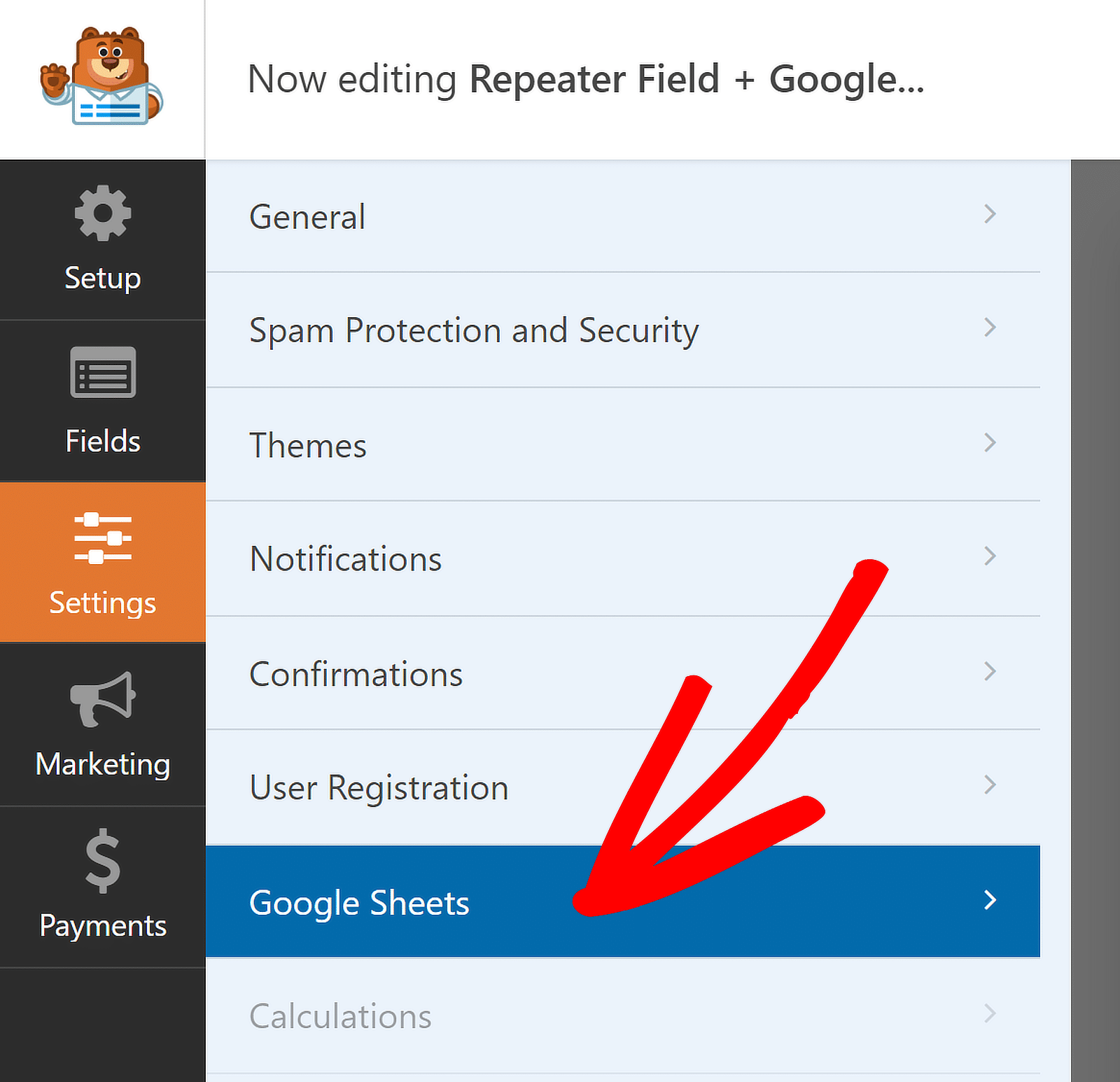1120x1082 pixels.
Task: Open the User Registration settings
Action: click(x=379, y=787)
